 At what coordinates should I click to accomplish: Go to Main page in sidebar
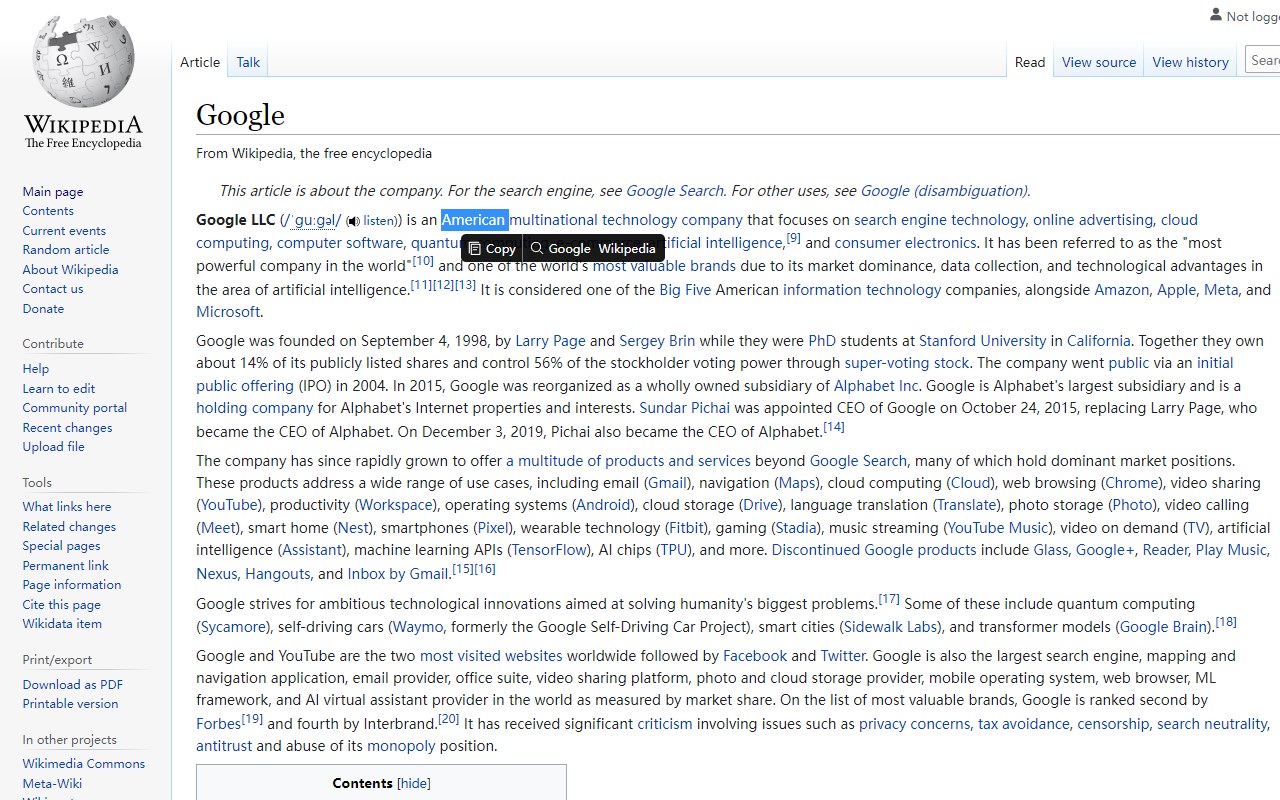pos(53,192)
